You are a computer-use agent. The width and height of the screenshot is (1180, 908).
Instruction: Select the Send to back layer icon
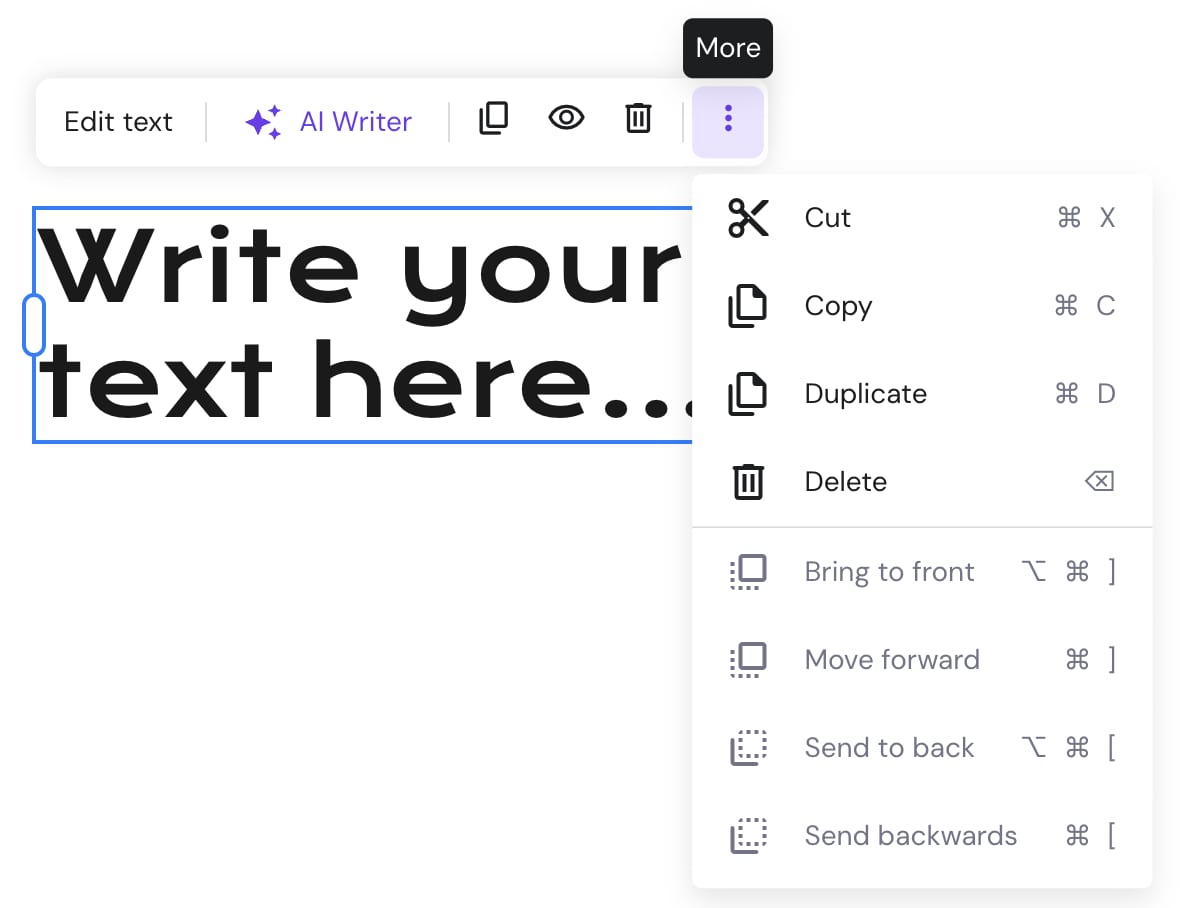[x=749, y=747]
